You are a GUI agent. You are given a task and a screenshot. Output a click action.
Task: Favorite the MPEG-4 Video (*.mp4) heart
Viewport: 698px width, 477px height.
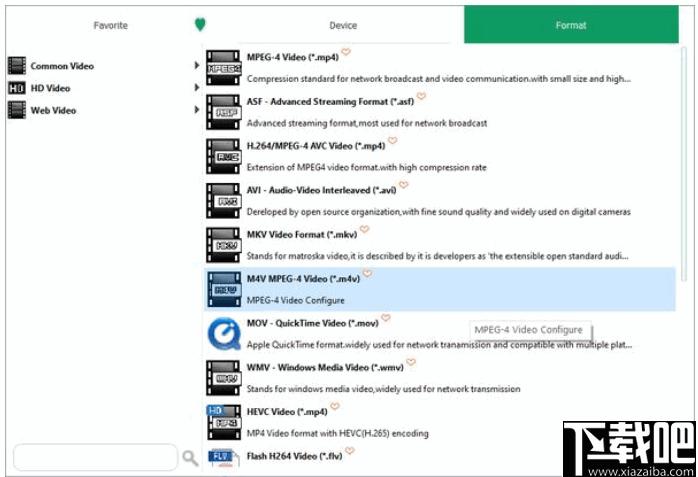[346, 52]
